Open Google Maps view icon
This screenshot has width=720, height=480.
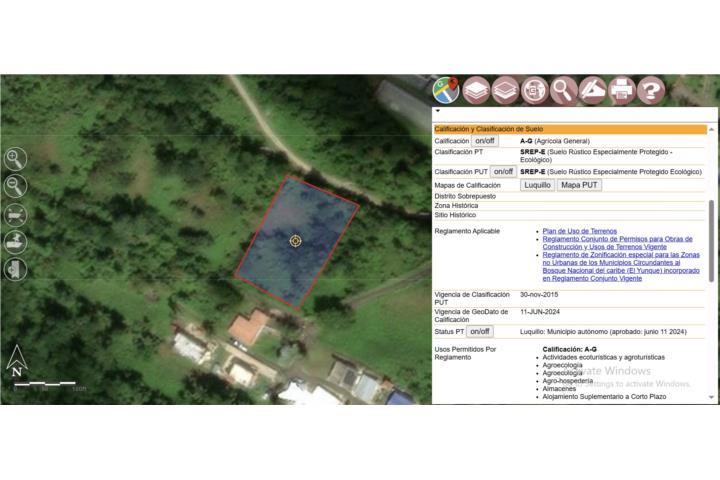pos(445,90)
